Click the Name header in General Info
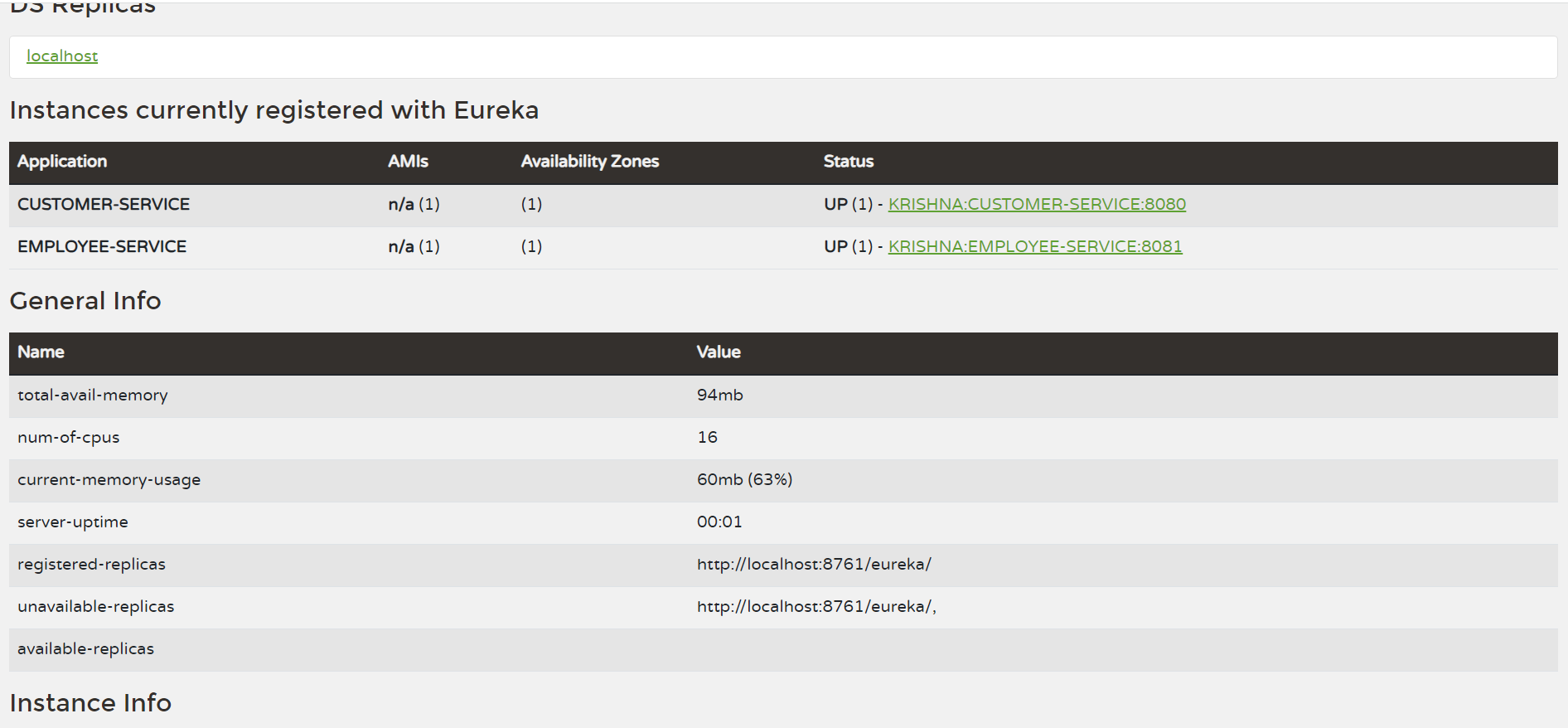Viewport: 1568px width, 728px height. tap(41, 352)
